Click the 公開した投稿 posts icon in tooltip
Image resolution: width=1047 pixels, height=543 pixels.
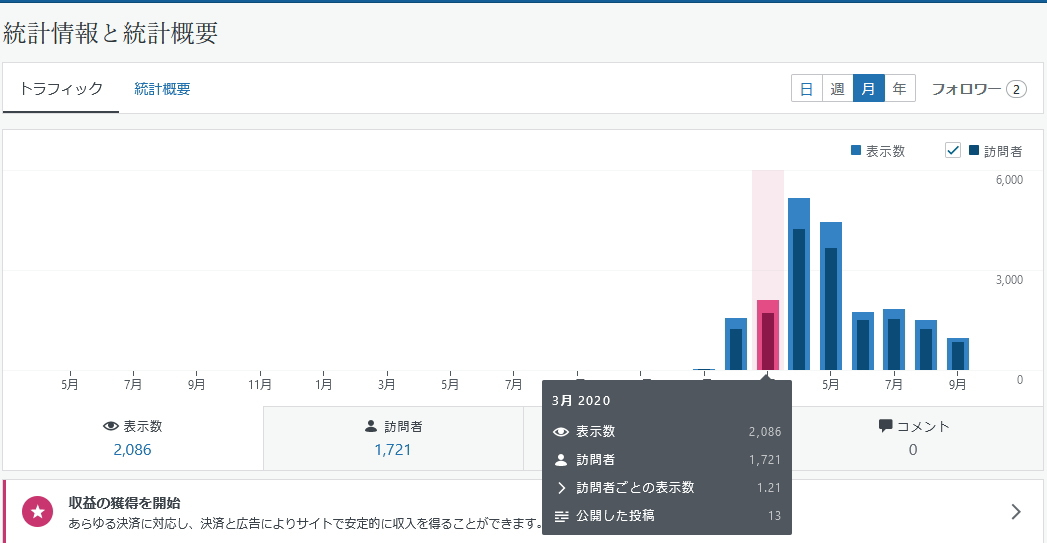click(561, 516)
